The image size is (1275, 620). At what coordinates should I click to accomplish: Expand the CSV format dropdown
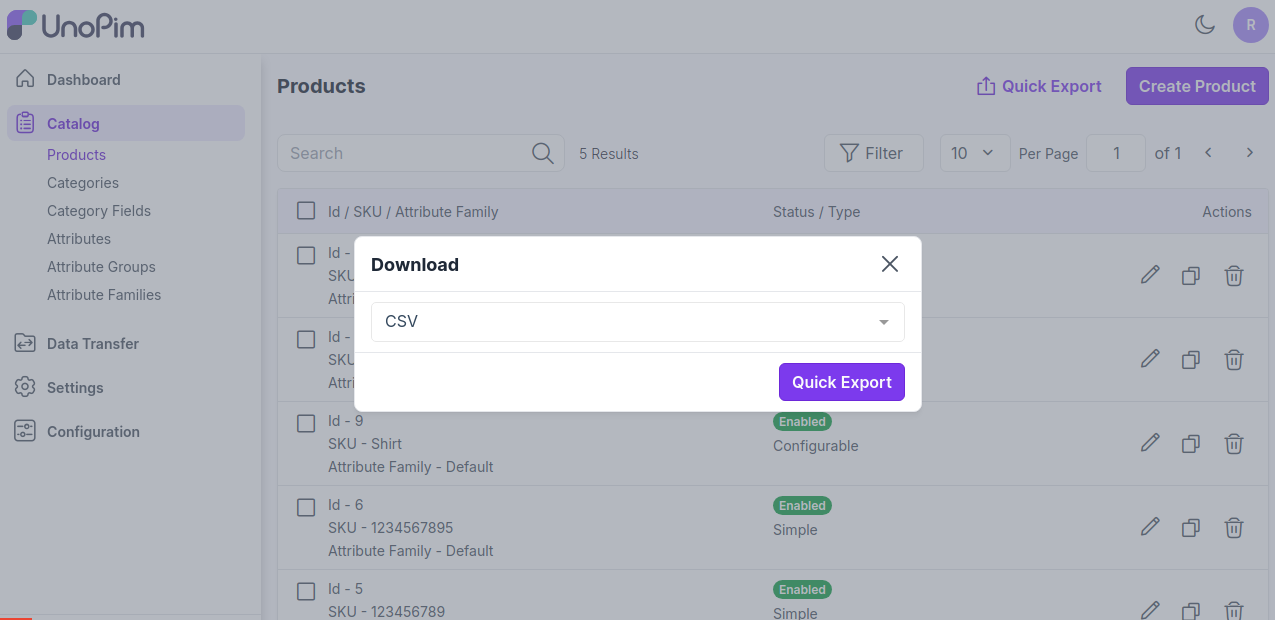click(637, 322)
